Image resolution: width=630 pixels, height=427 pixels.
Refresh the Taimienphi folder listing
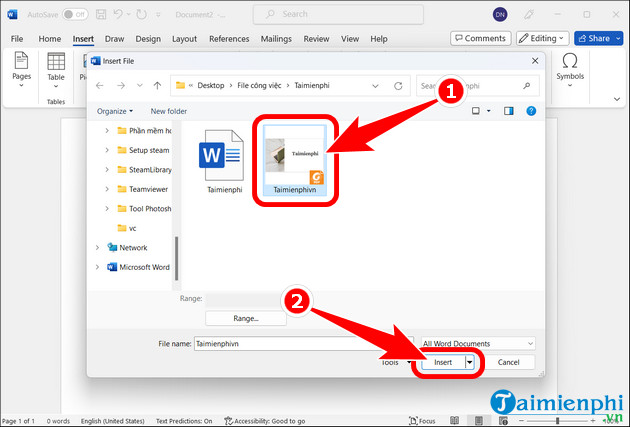click(x=398, y=86)
